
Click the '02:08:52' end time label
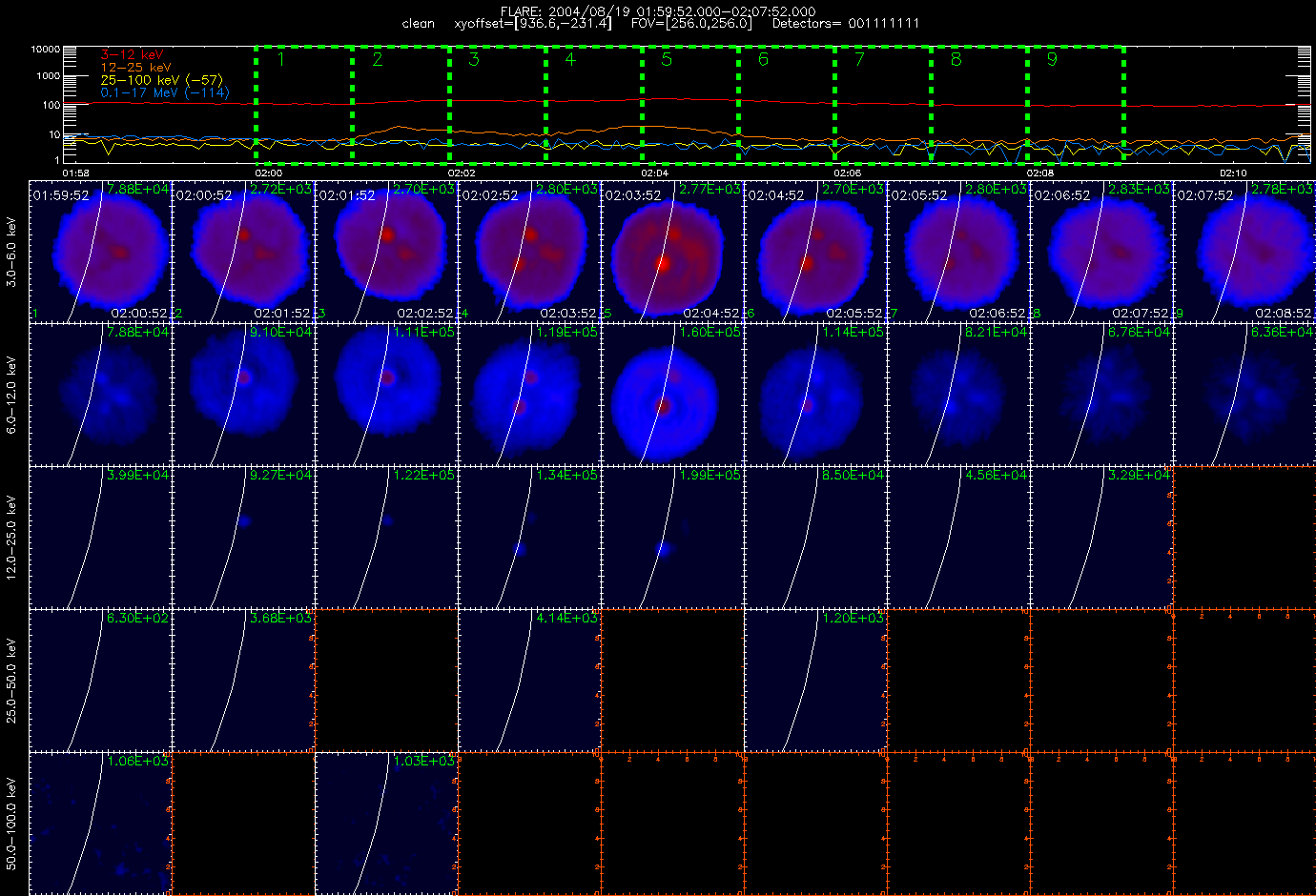click(x=1285, y=313)
